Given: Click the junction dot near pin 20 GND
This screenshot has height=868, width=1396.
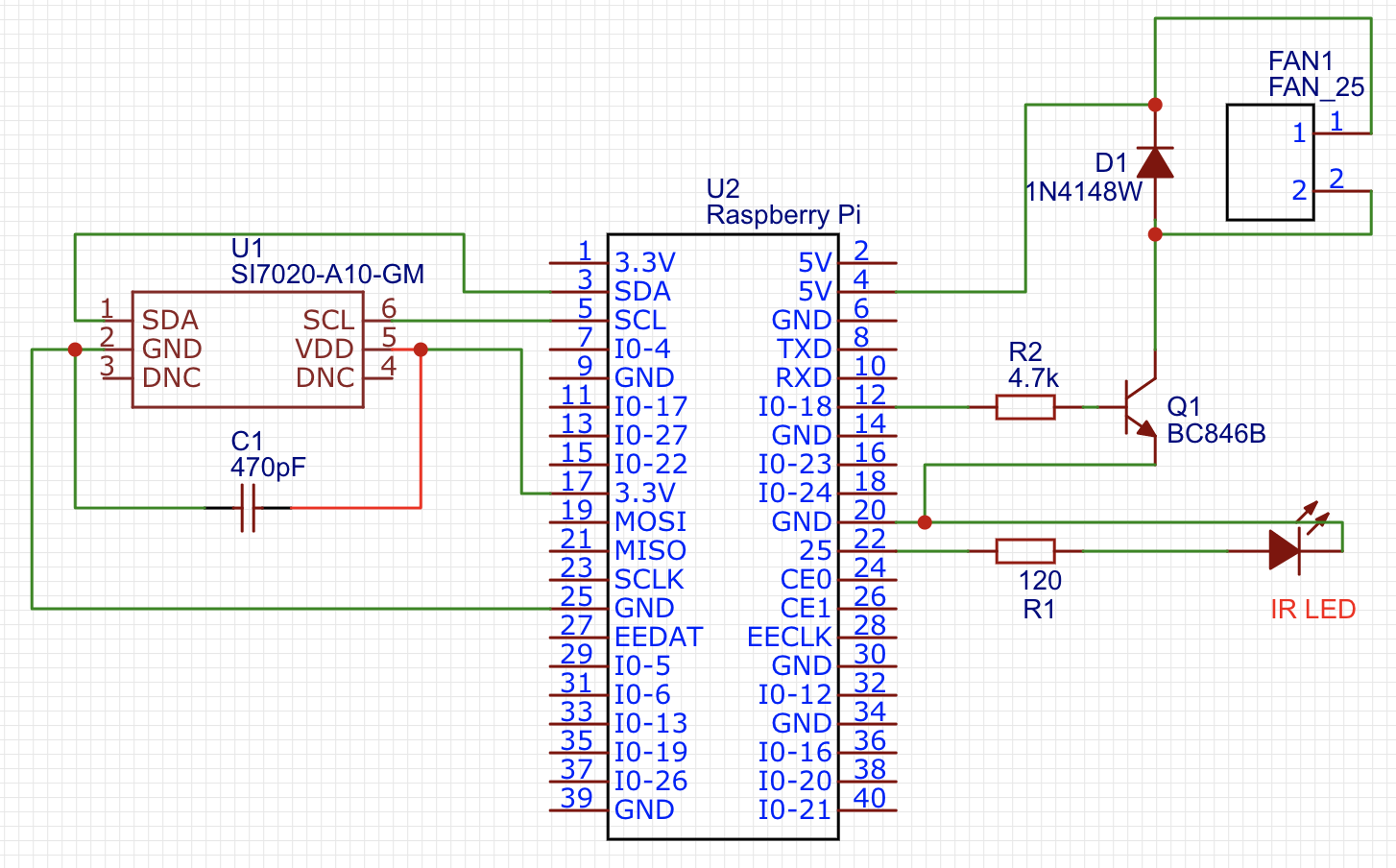Looking at the screenshot, I should [x=925, y=522].
